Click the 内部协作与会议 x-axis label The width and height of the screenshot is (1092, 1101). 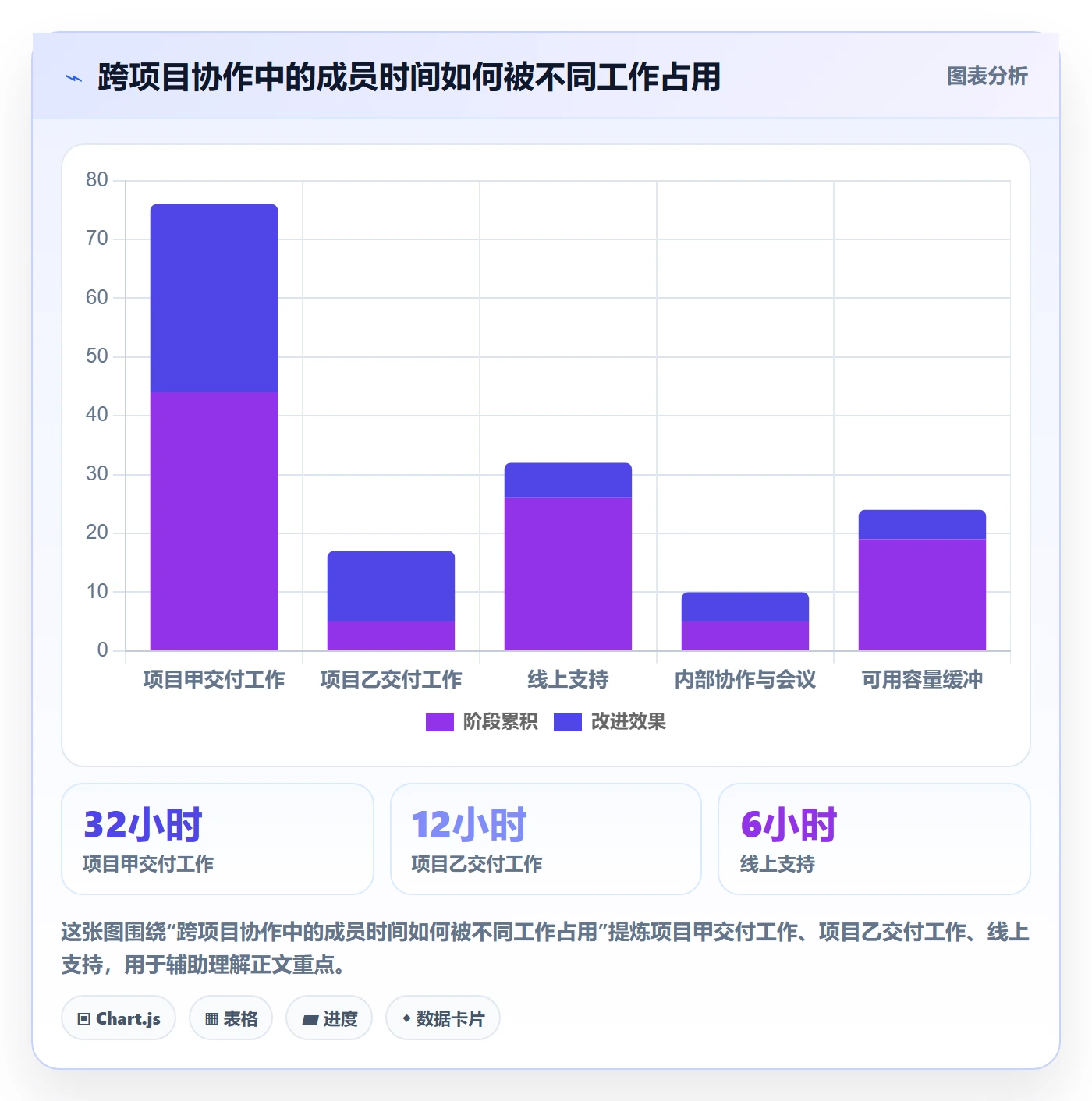(745, 680)
